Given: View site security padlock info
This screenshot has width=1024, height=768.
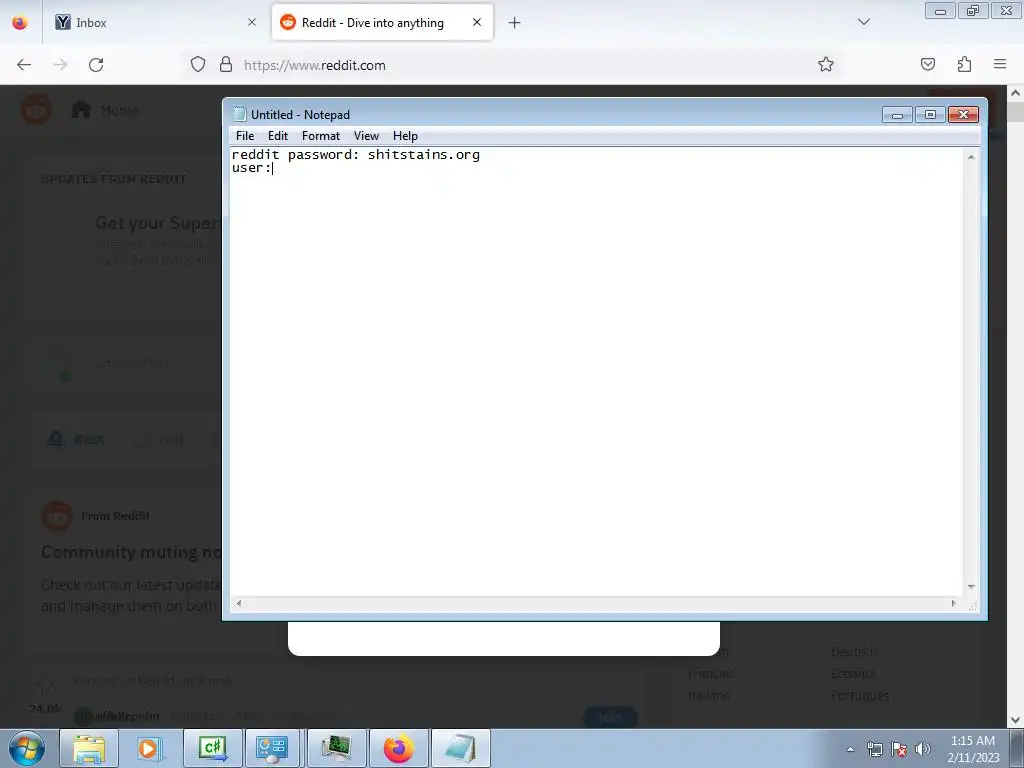Looking at the screenshot, I should 226,65.
